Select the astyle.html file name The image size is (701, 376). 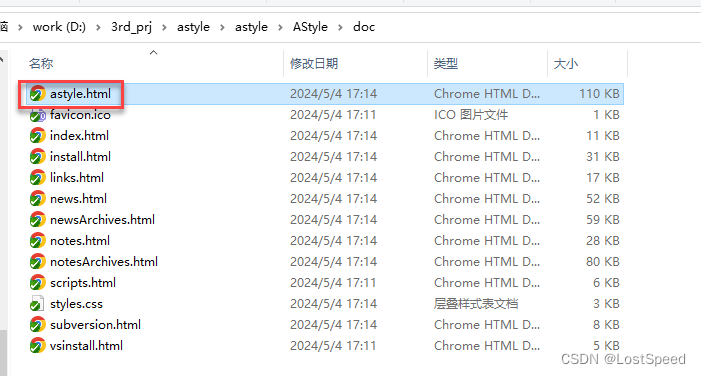[x=80, y=94]
